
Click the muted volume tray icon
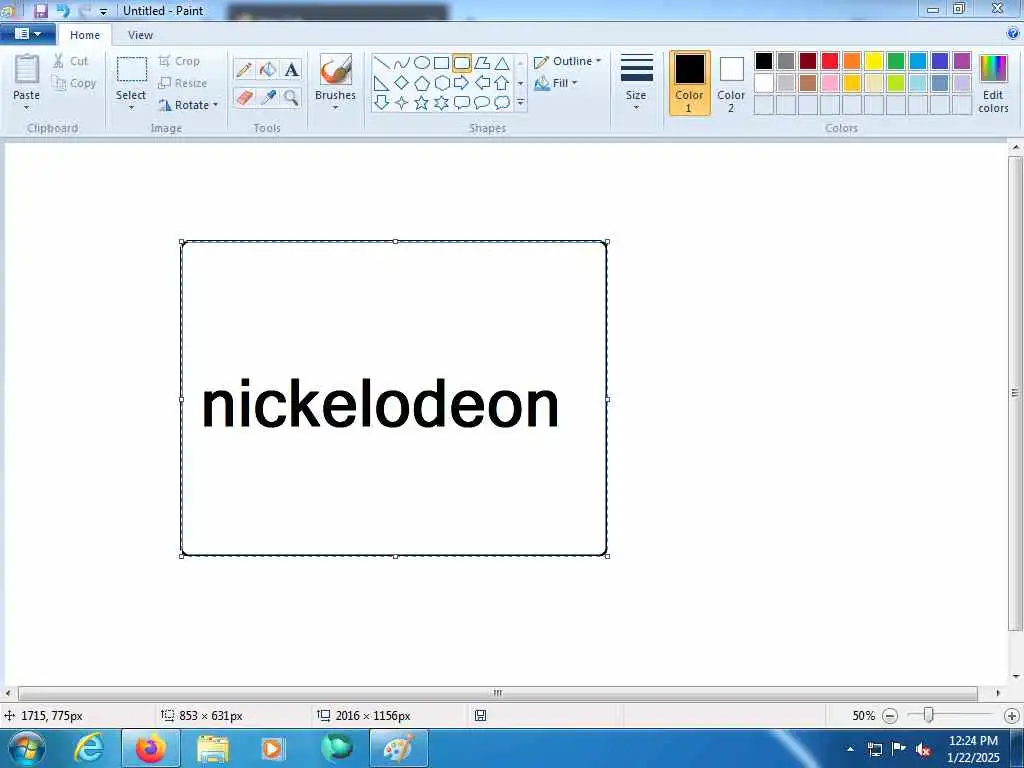click(923, 749)
